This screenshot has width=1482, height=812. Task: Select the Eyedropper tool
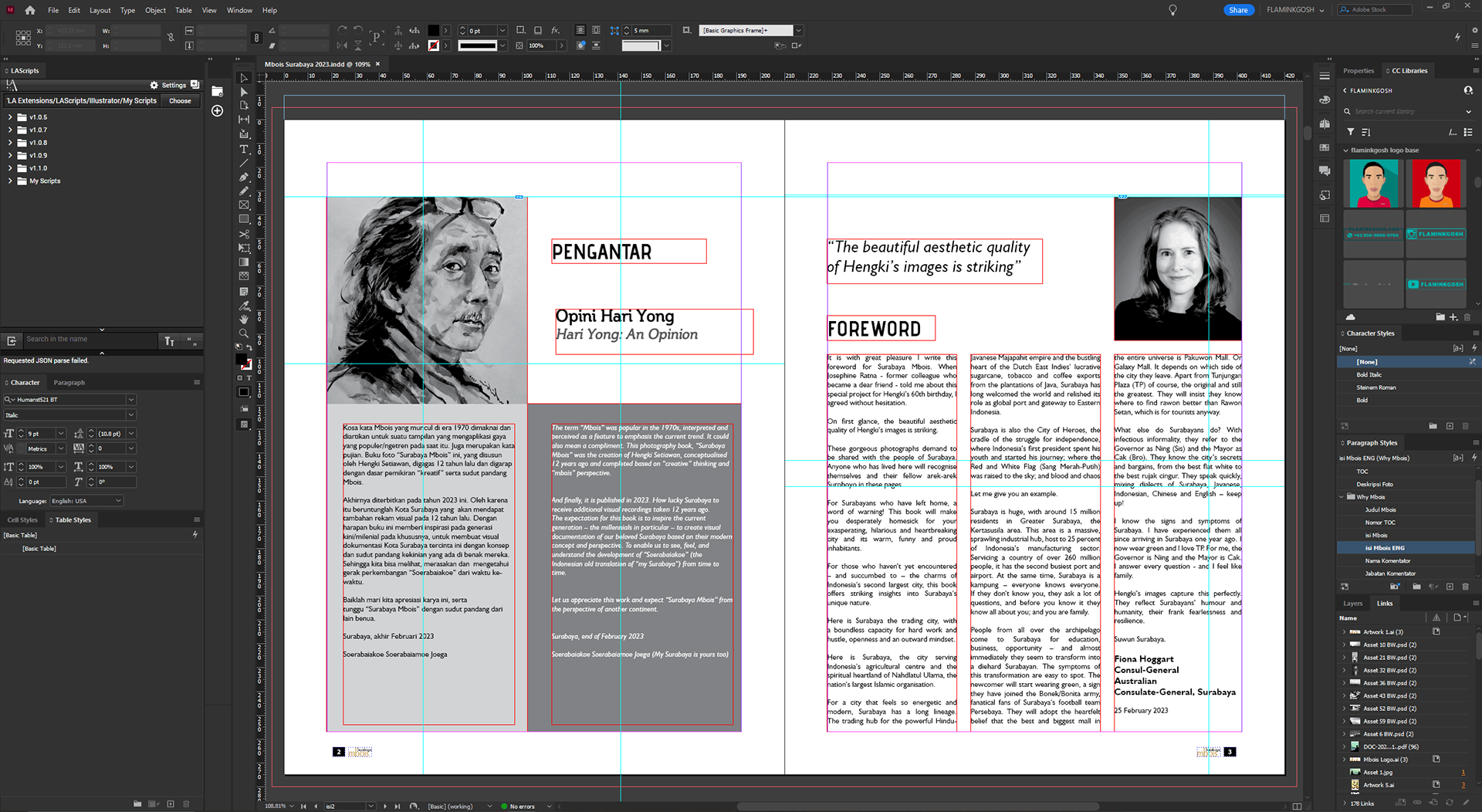244,306
